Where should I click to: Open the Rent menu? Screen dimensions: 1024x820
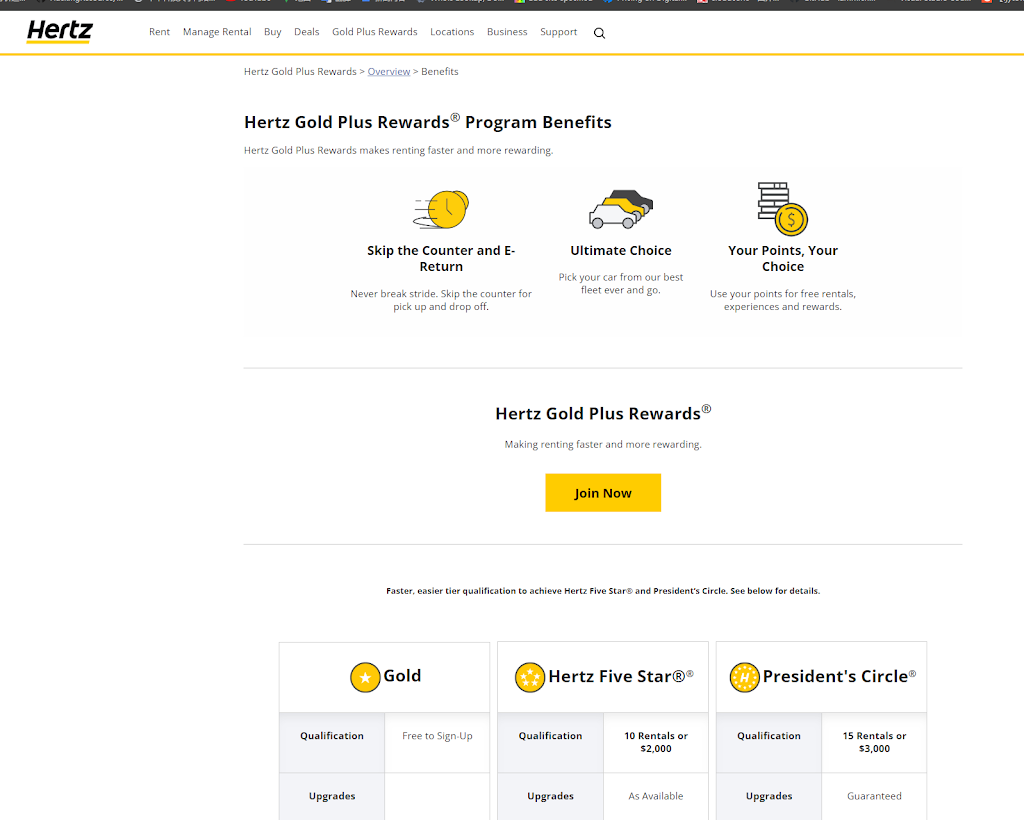pos(159,32)
